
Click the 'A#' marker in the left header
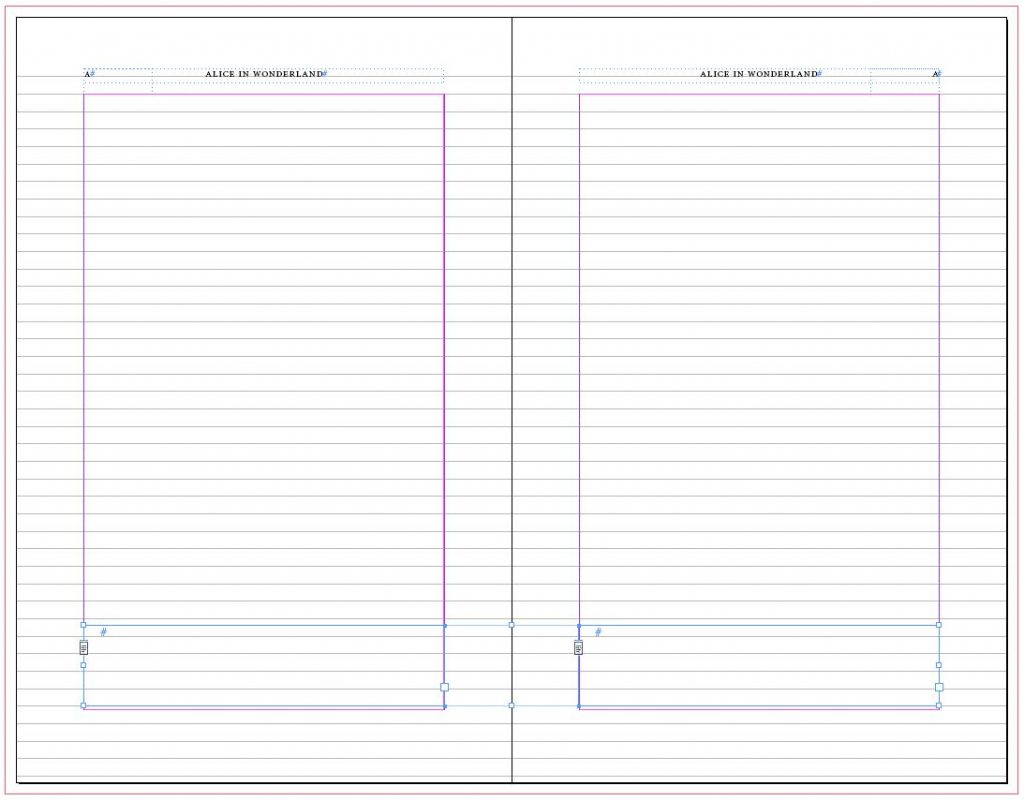(x=87, y=72)
